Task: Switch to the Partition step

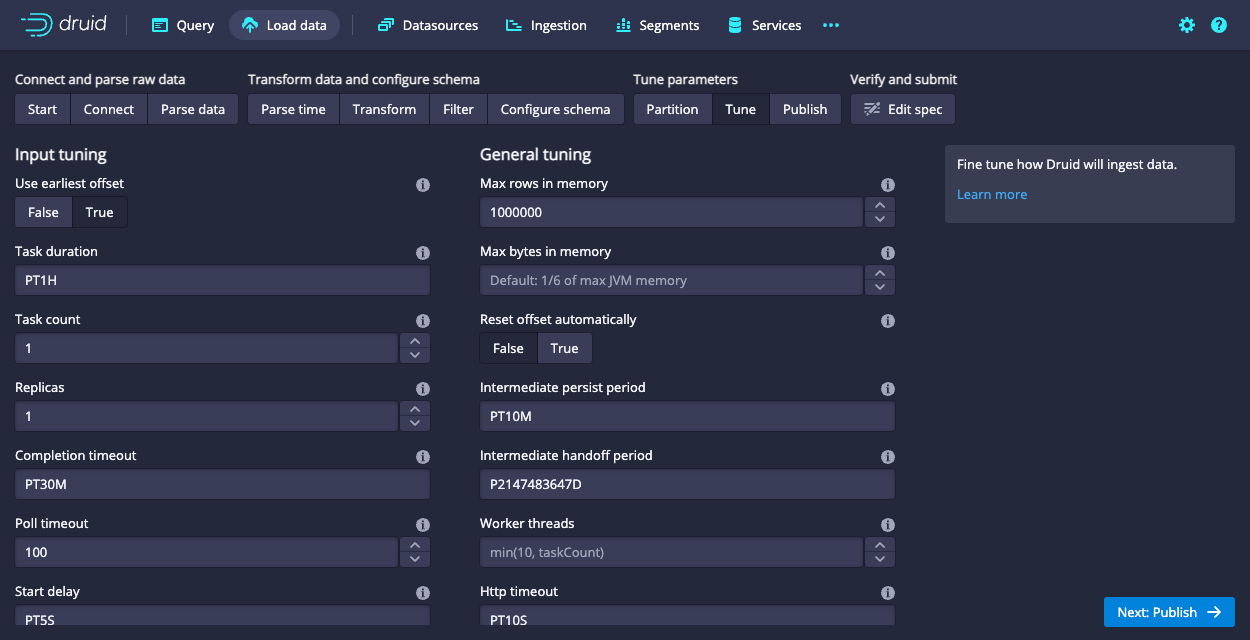Action: point(672,109)
